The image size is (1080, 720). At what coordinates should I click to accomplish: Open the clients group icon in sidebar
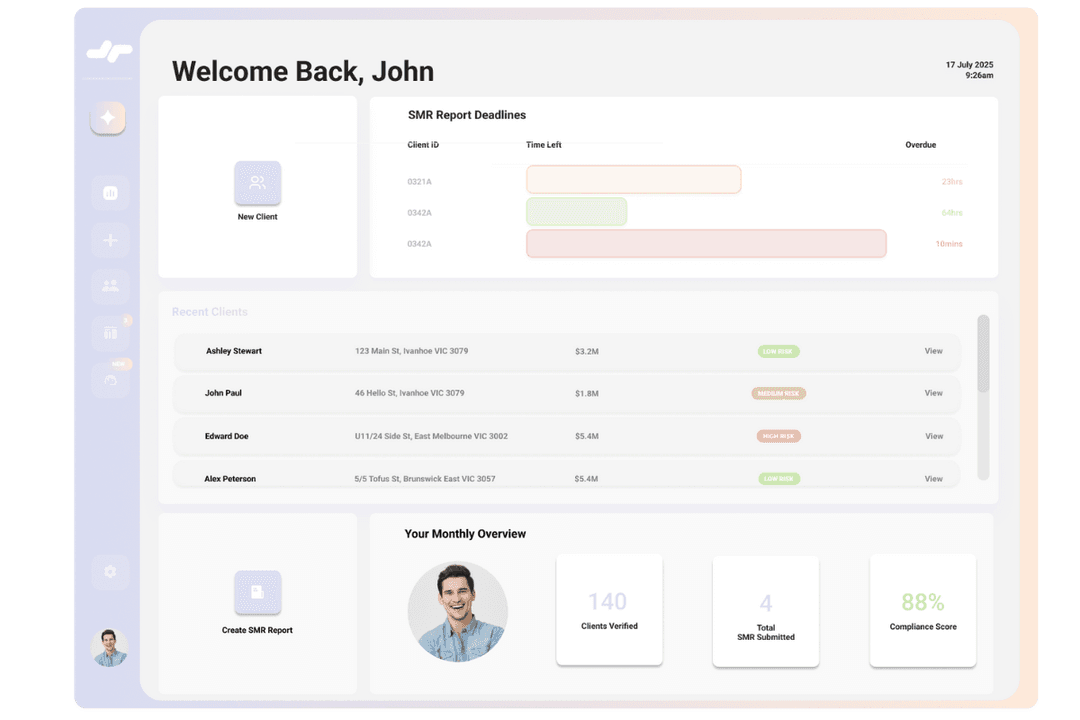[110, 286]
